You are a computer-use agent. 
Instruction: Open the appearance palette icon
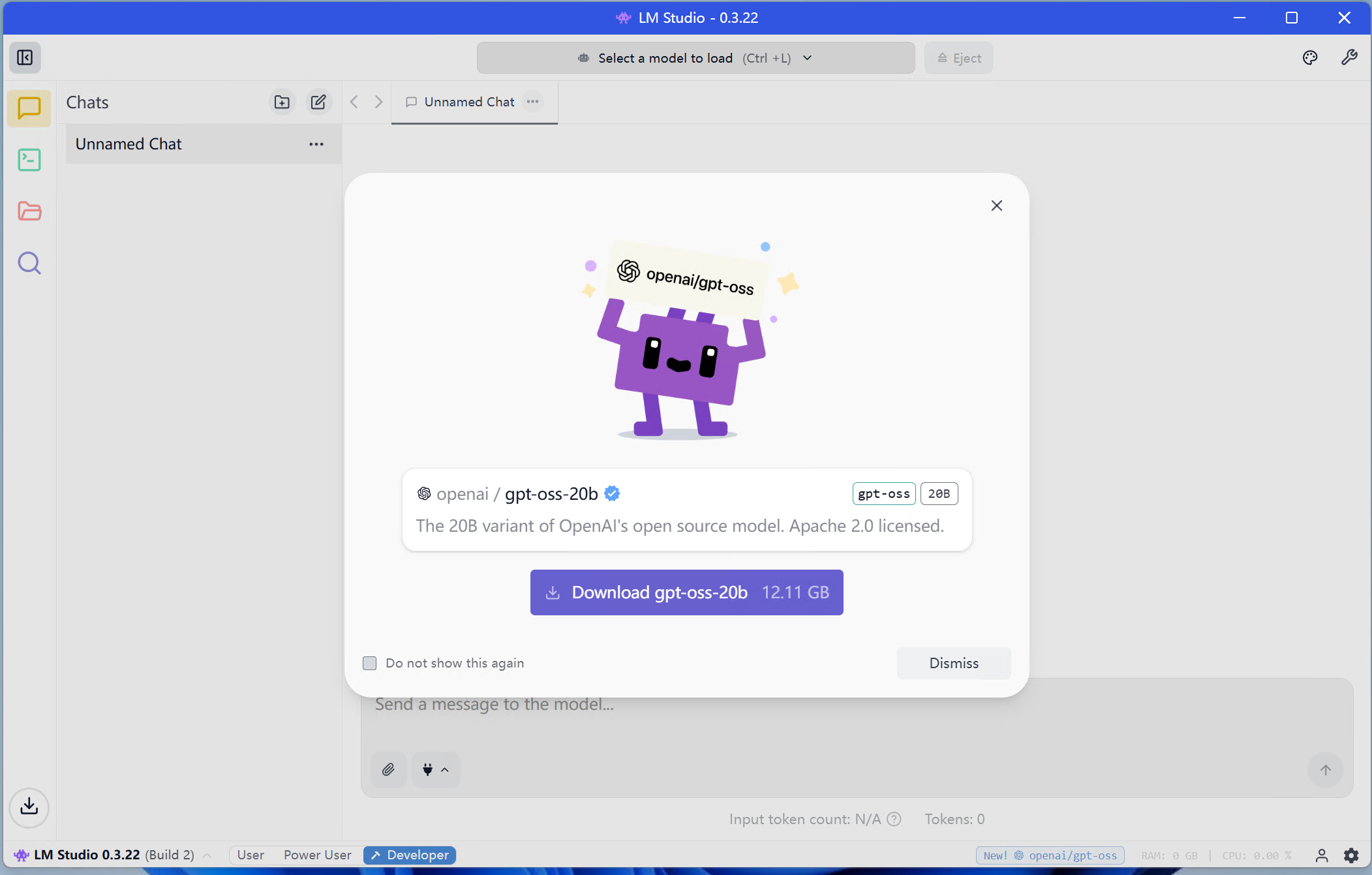[1309, 58]
